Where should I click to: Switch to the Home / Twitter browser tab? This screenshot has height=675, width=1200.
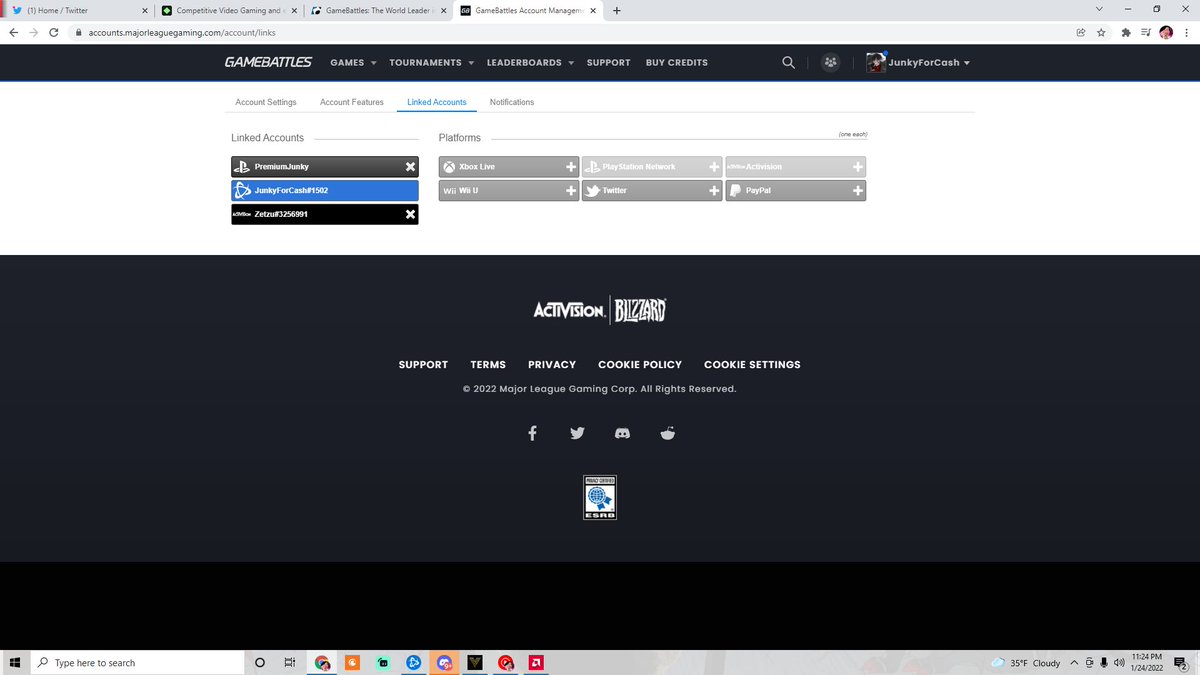78,11
